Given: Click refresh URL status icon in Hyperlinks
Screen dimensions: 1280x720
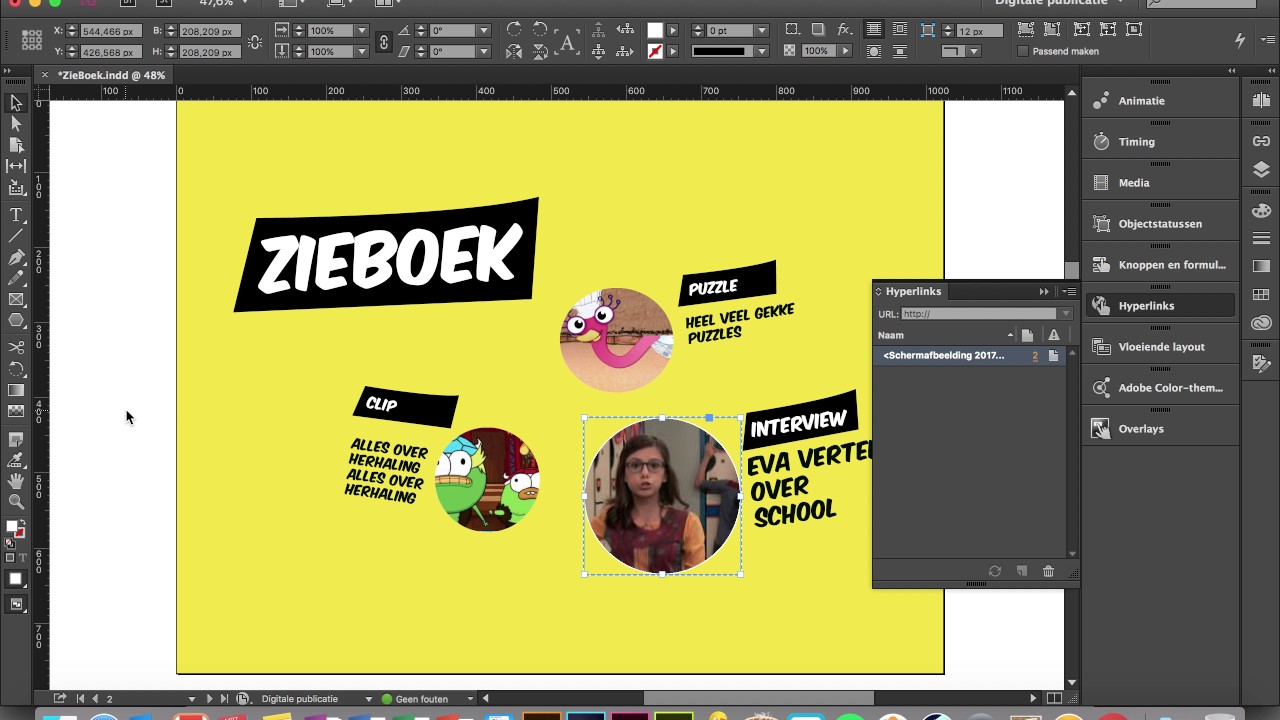Looking at the screenshot, I should [x=995, y=571].
